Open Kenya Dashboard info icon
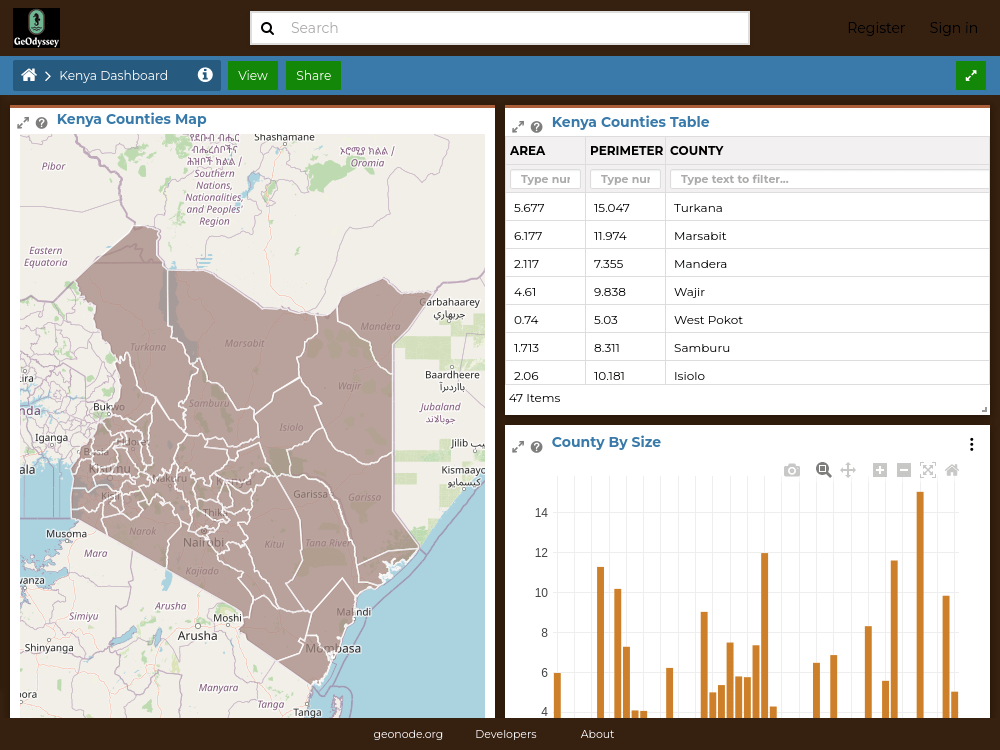Viewport: 1000px width, 750px height. pyautogui.click(x=205, y=75)
